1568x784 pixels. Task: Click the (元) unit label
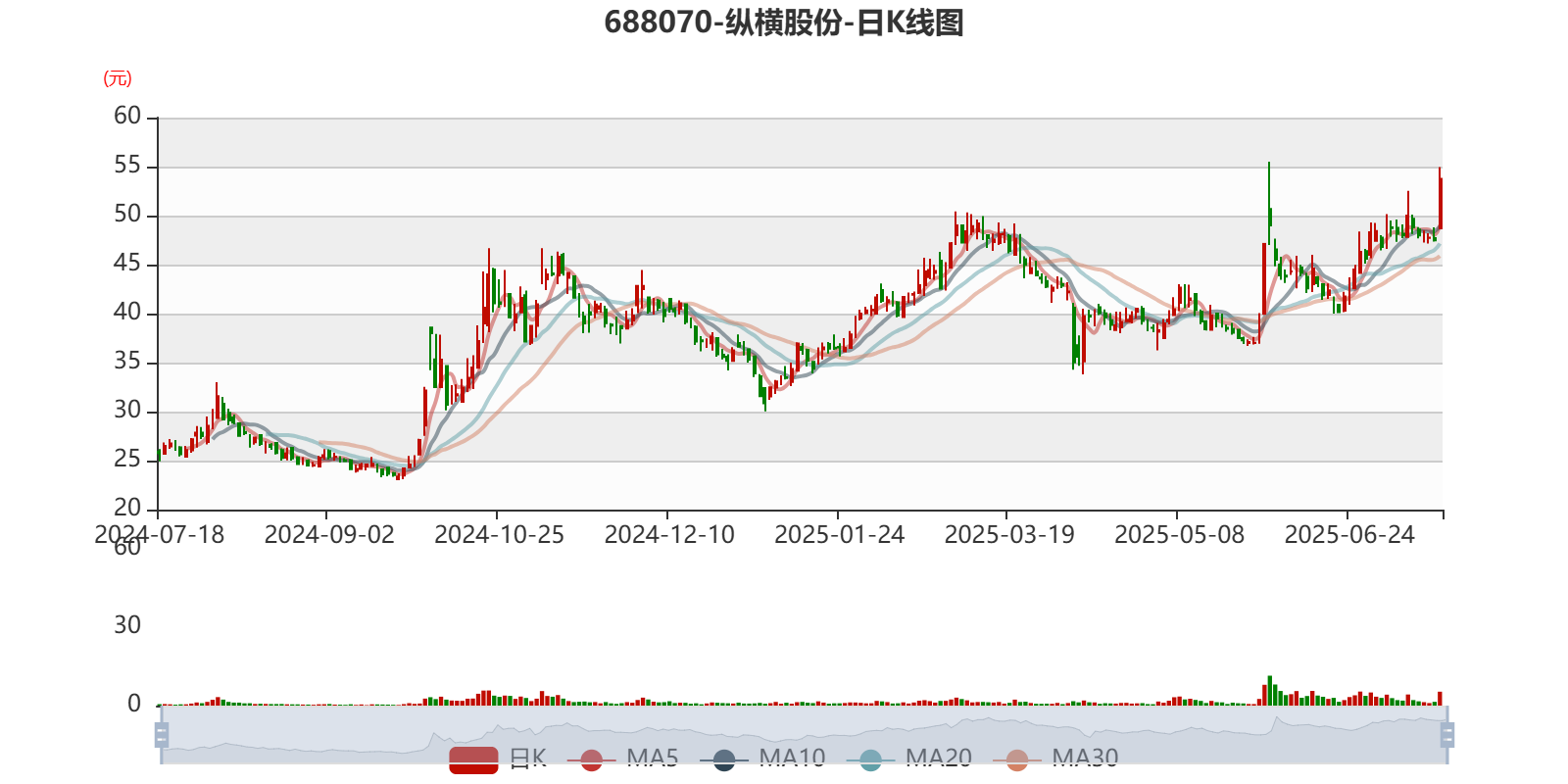[x=118, y=78]
